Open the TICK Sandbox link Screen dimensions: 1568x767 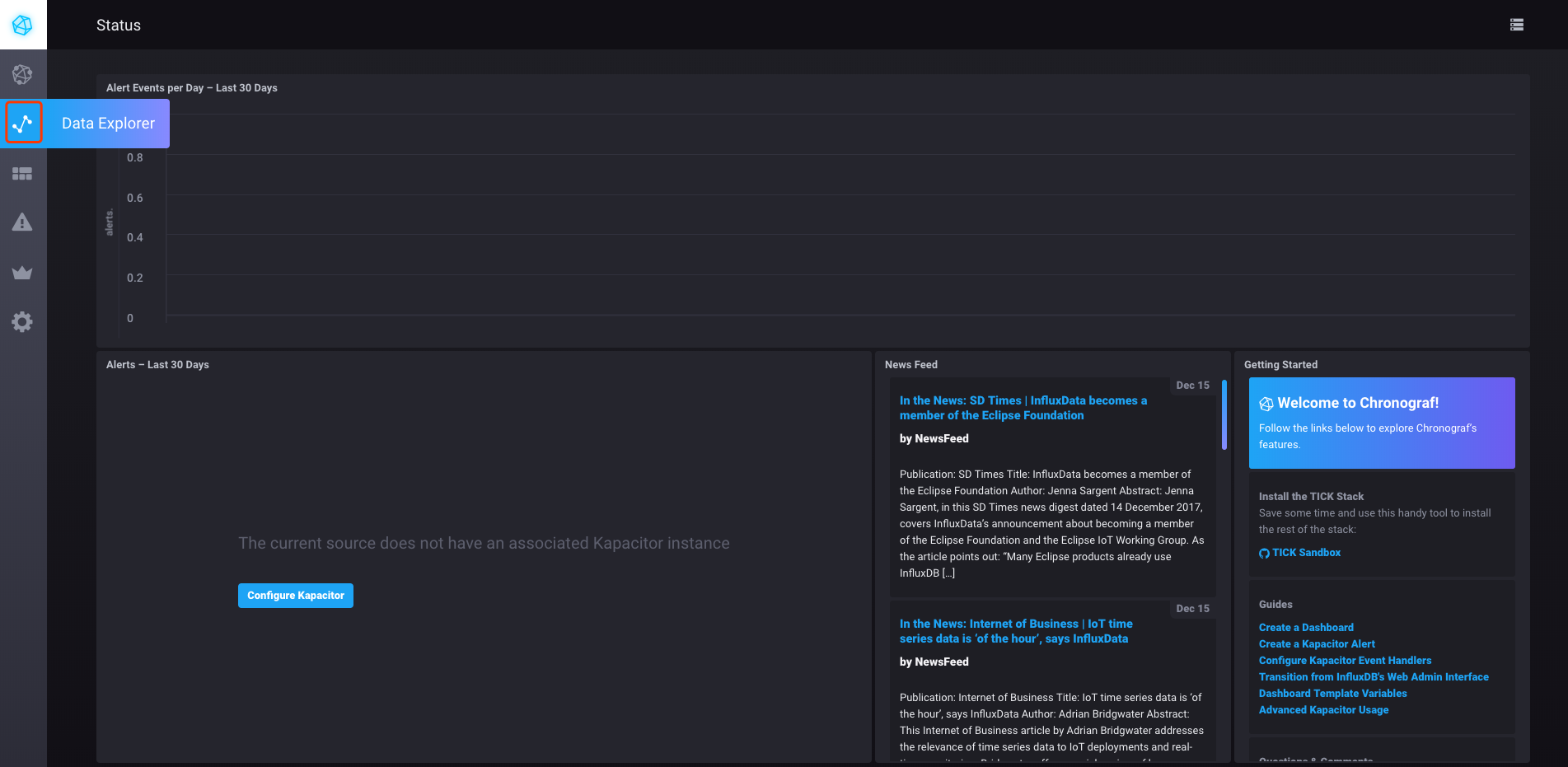(1306, 553)
